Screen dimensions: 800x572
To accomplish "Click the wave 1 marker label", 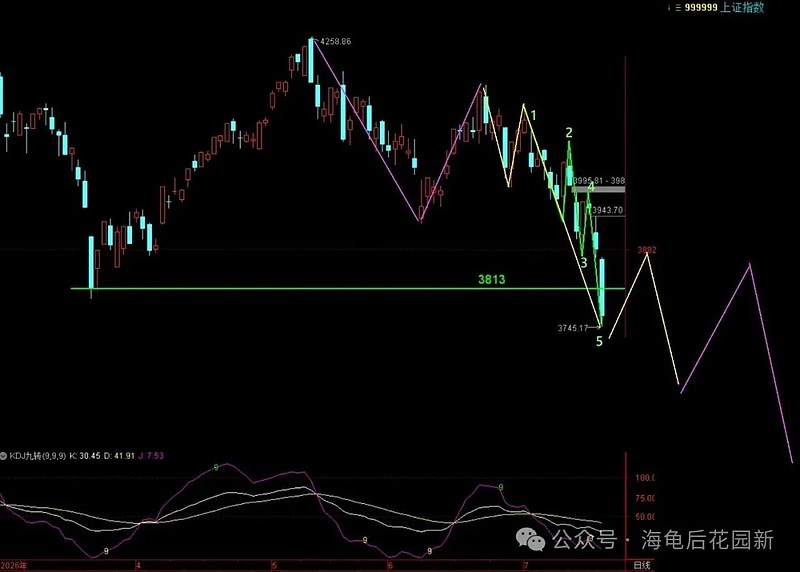I will 534,115.
